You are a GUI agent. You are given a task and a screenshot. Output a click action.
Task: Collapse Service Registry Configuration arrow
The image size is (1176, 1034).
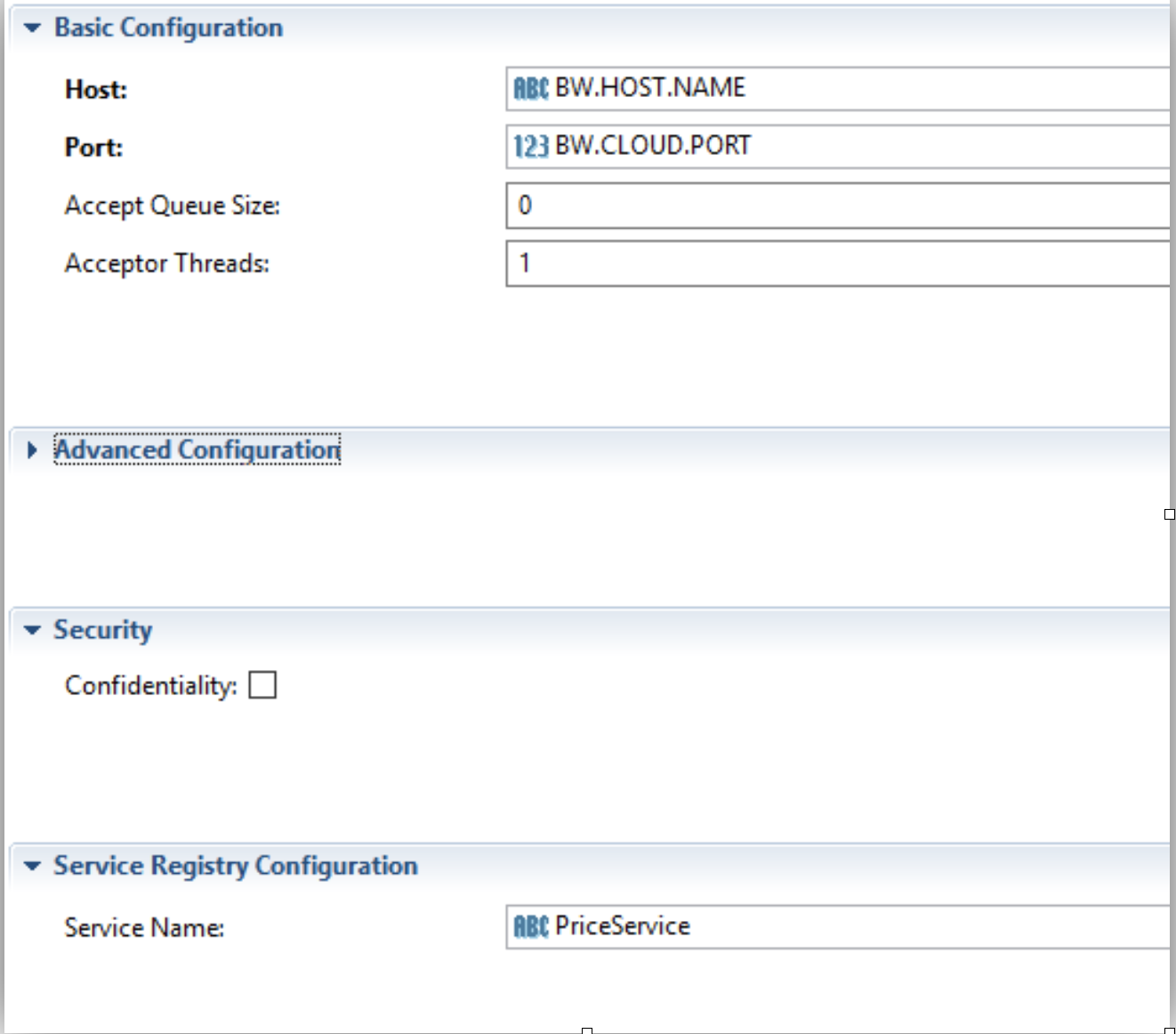click(x=33, y=866)
